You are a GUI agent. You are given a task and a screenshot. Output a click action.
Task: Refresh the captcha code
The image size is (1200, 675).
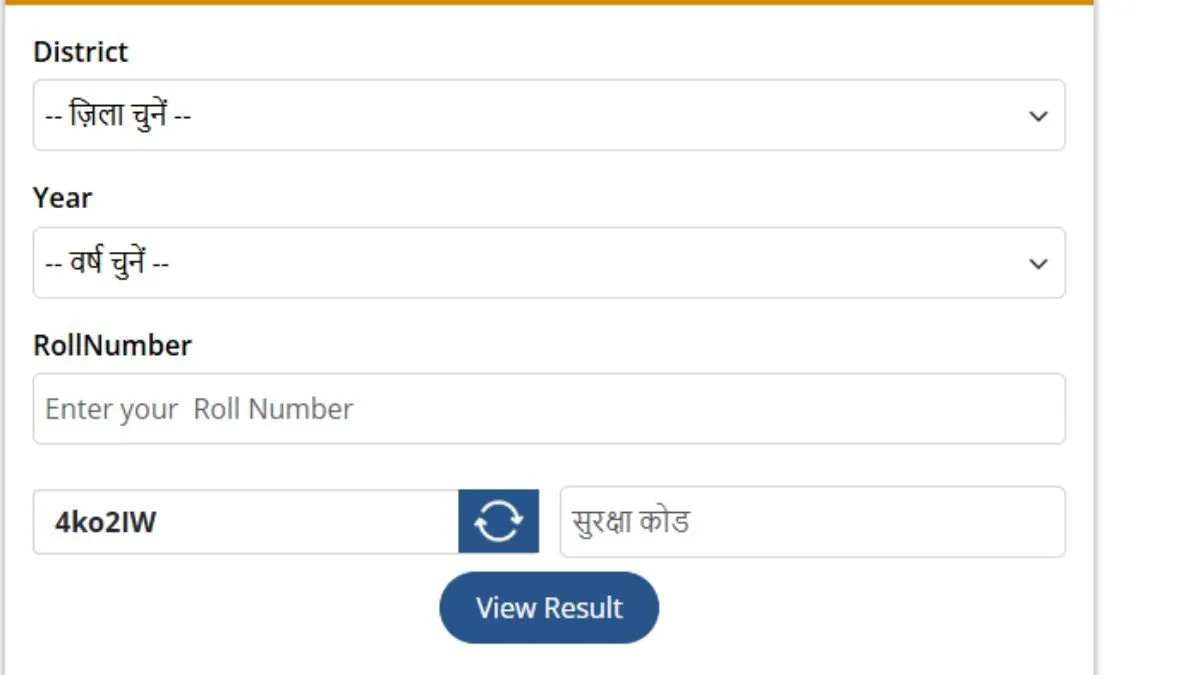tap(498, 521)
